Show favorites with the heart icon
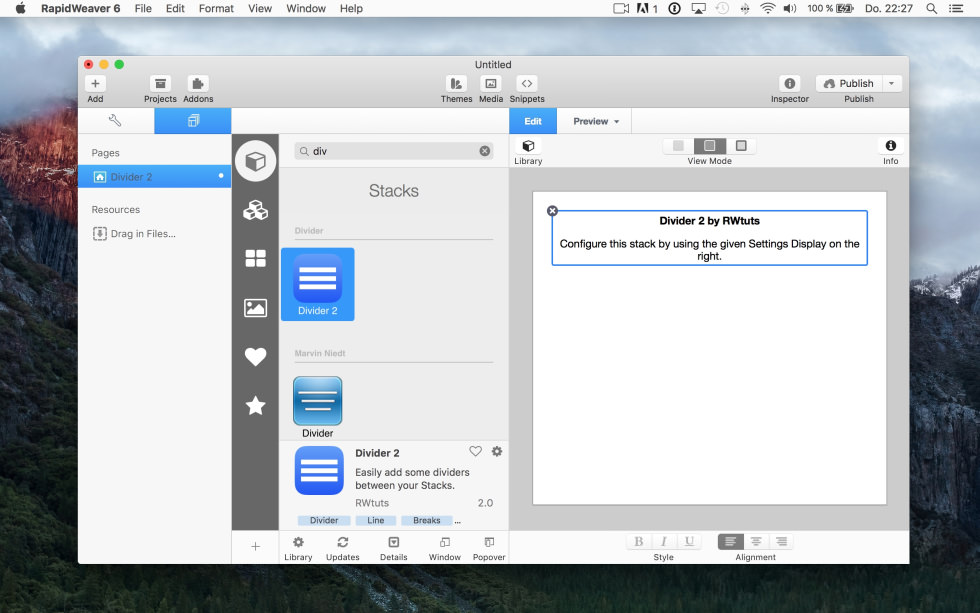The width and height of the screenshot is (980, 613). (256, 356)
